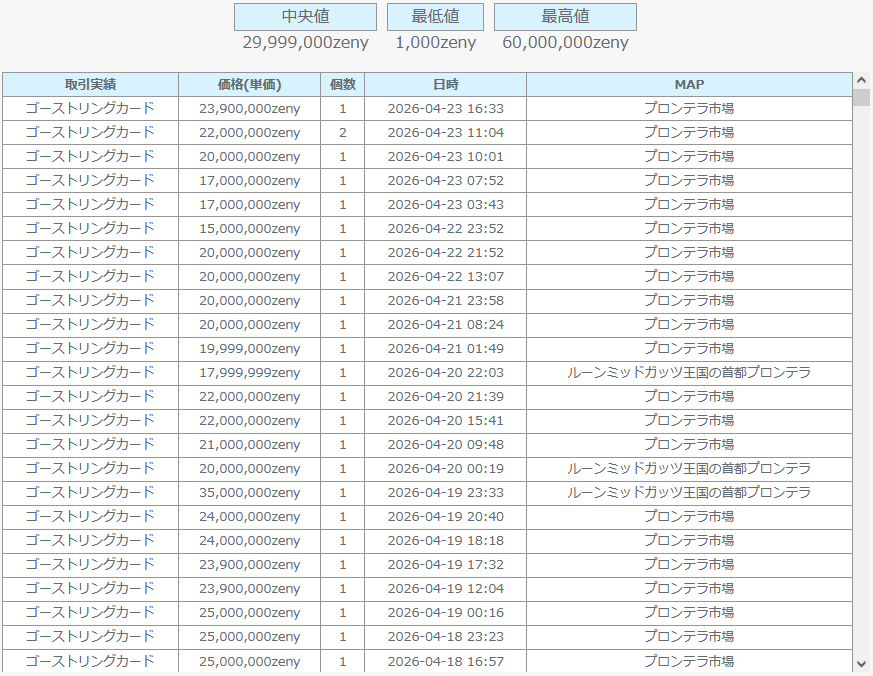Click the vertical scrollbar thumb
Viewport: 873px width, 676px height.
click(x=862, y=97)
